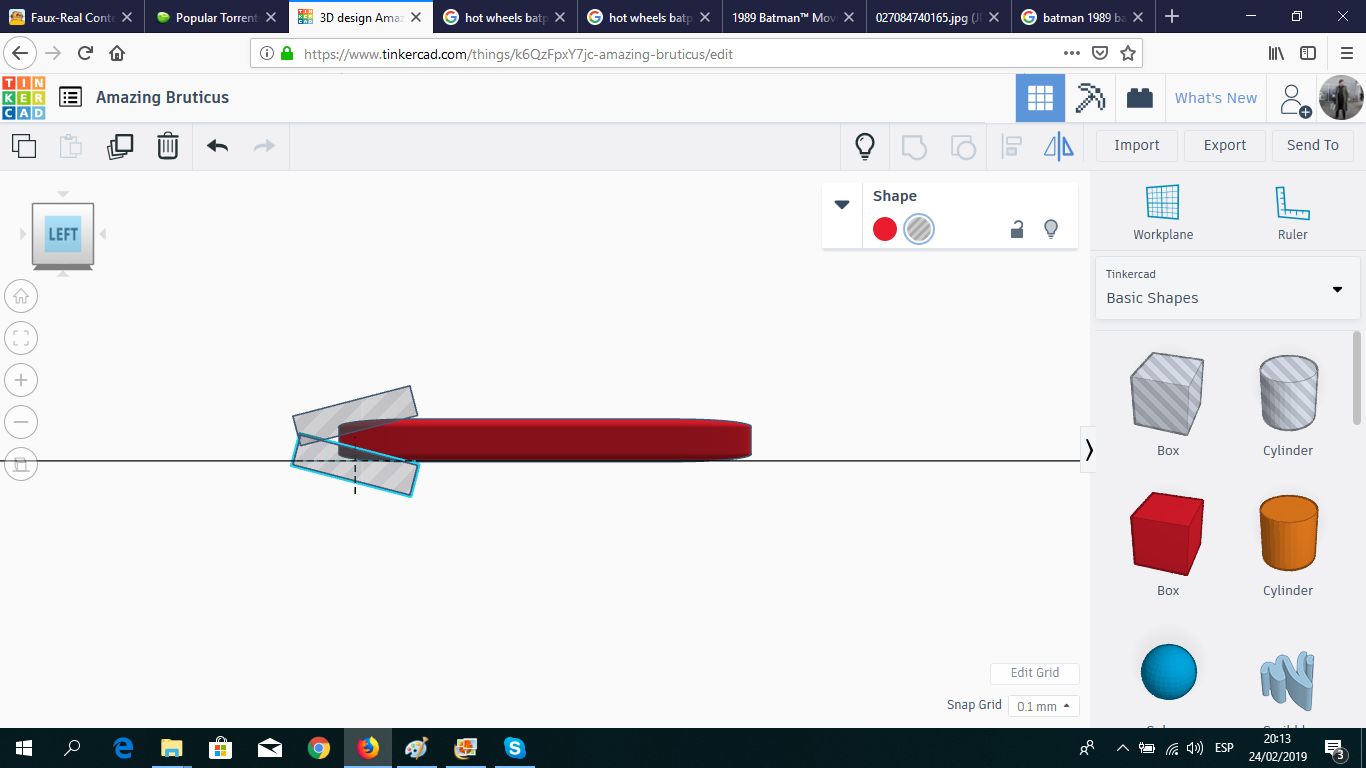Invite people with add-user icon
The width and height of the screenshot is (1366, 768).
tap(1294, 99)
